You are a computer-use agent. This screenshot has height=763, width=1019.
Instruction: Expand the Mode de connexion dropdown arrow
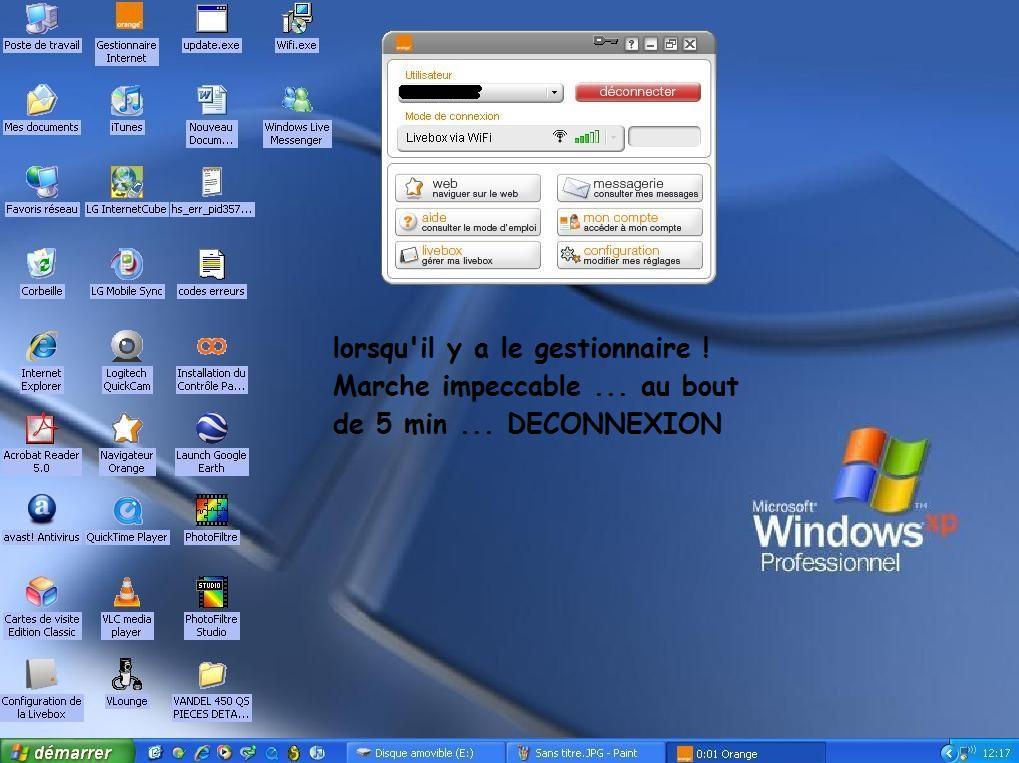tap(613, 138)
